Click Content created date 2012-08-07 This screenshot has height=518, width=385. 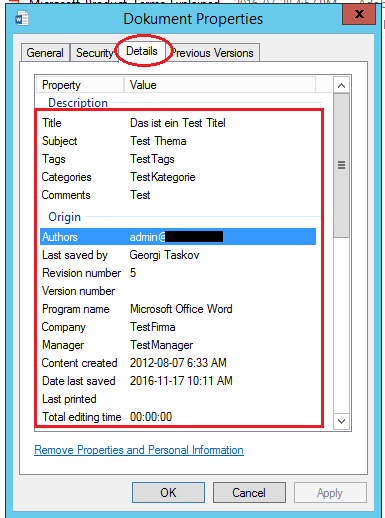point(178,363)
